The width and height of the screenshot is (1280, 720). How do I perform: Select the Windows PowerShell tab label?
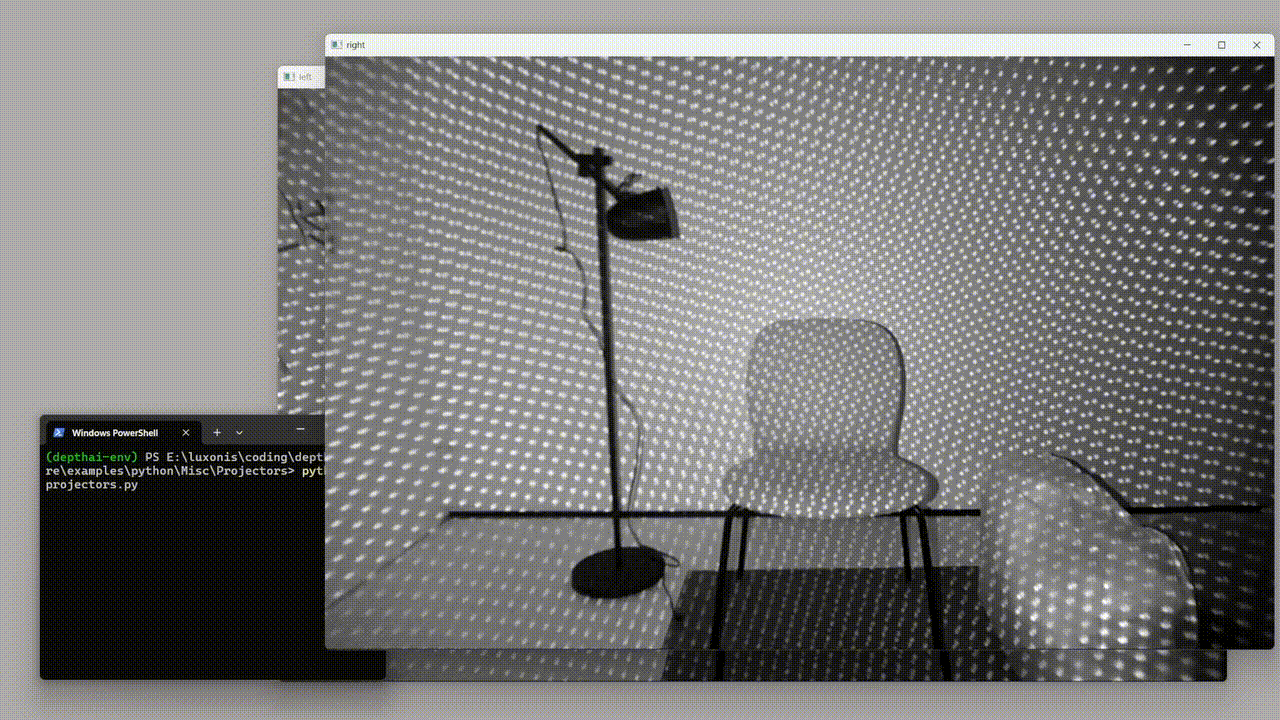pyautogui.click(x=114, y=433)
